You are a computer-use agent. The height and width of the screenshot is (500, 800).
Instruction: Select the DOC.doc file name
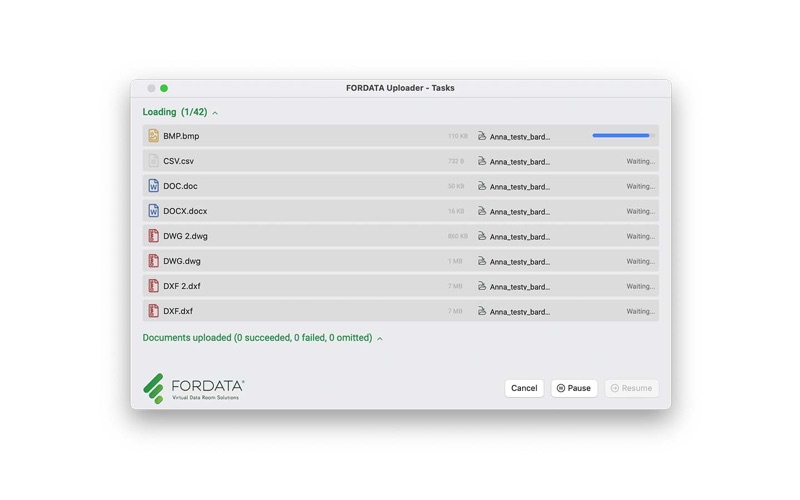tap(180, 186)
